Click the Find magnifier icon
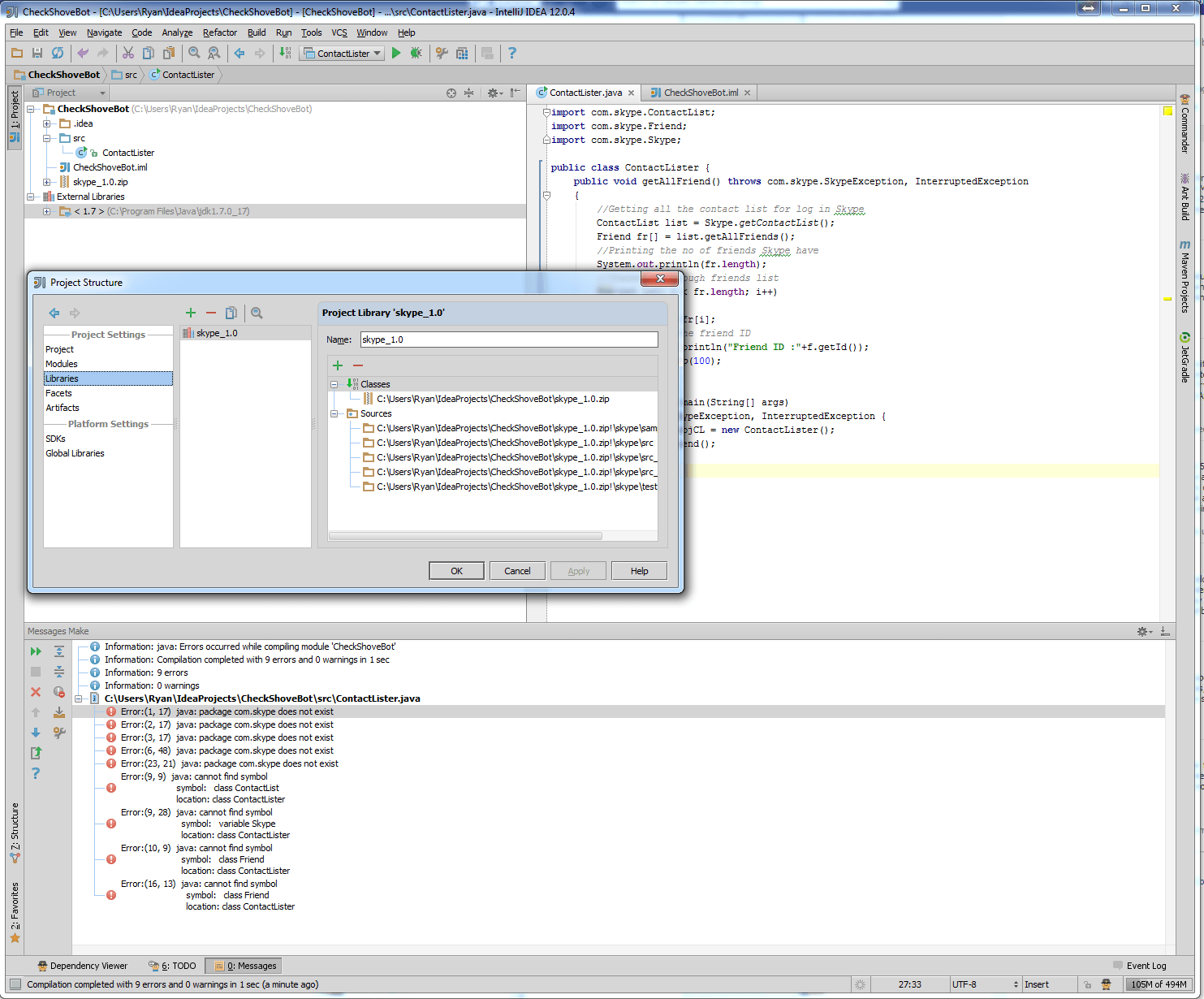This screenshot has height=999, width=1204. 194,53
